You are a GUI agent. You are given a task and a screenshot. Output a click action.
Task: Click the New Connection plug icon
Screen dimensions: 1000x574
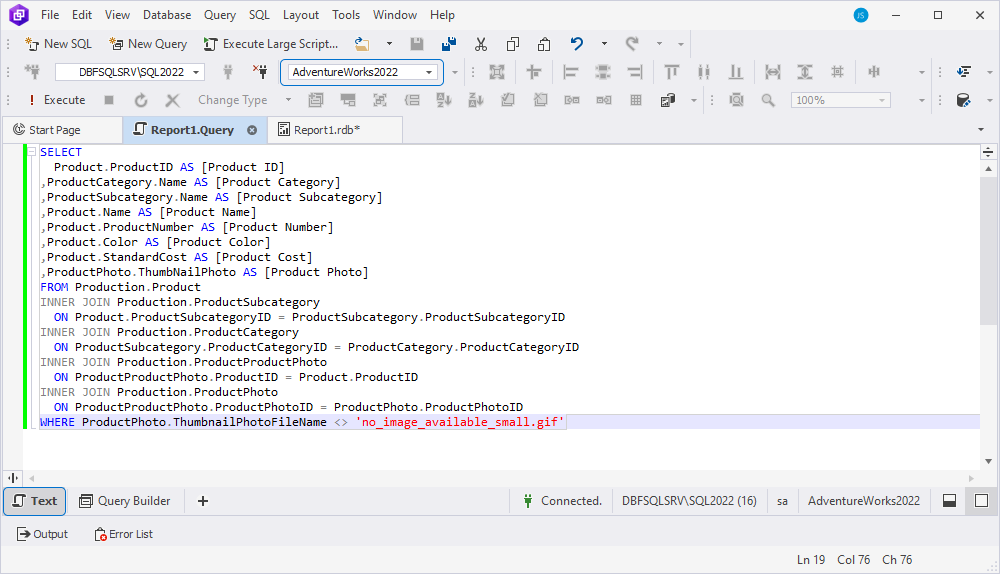tap(32, 72)
